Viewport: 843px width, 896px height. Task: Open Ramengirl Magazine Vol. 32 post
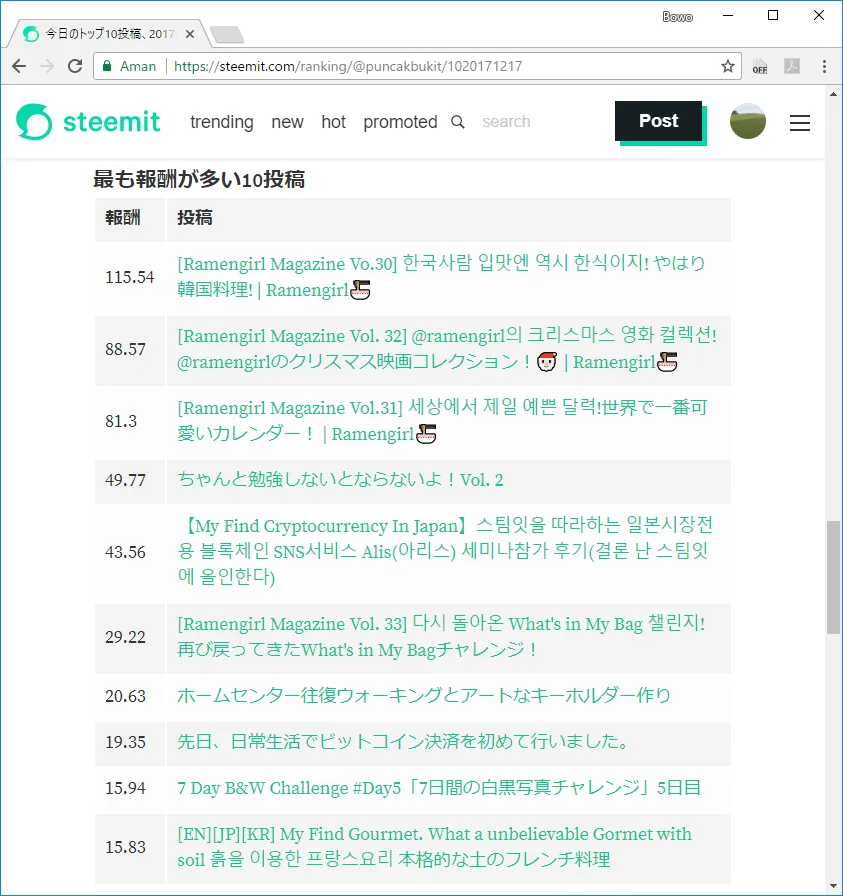(x=447, y=349)
